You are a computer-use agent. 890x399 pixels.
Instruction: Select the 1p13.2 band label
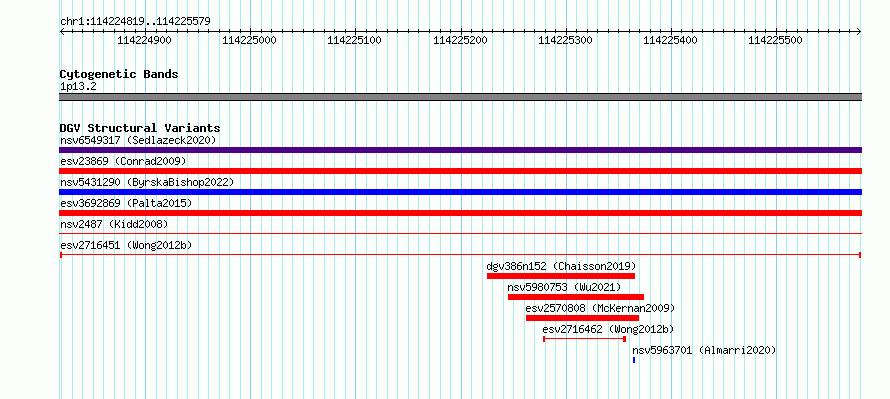click(x=78, y=86)
